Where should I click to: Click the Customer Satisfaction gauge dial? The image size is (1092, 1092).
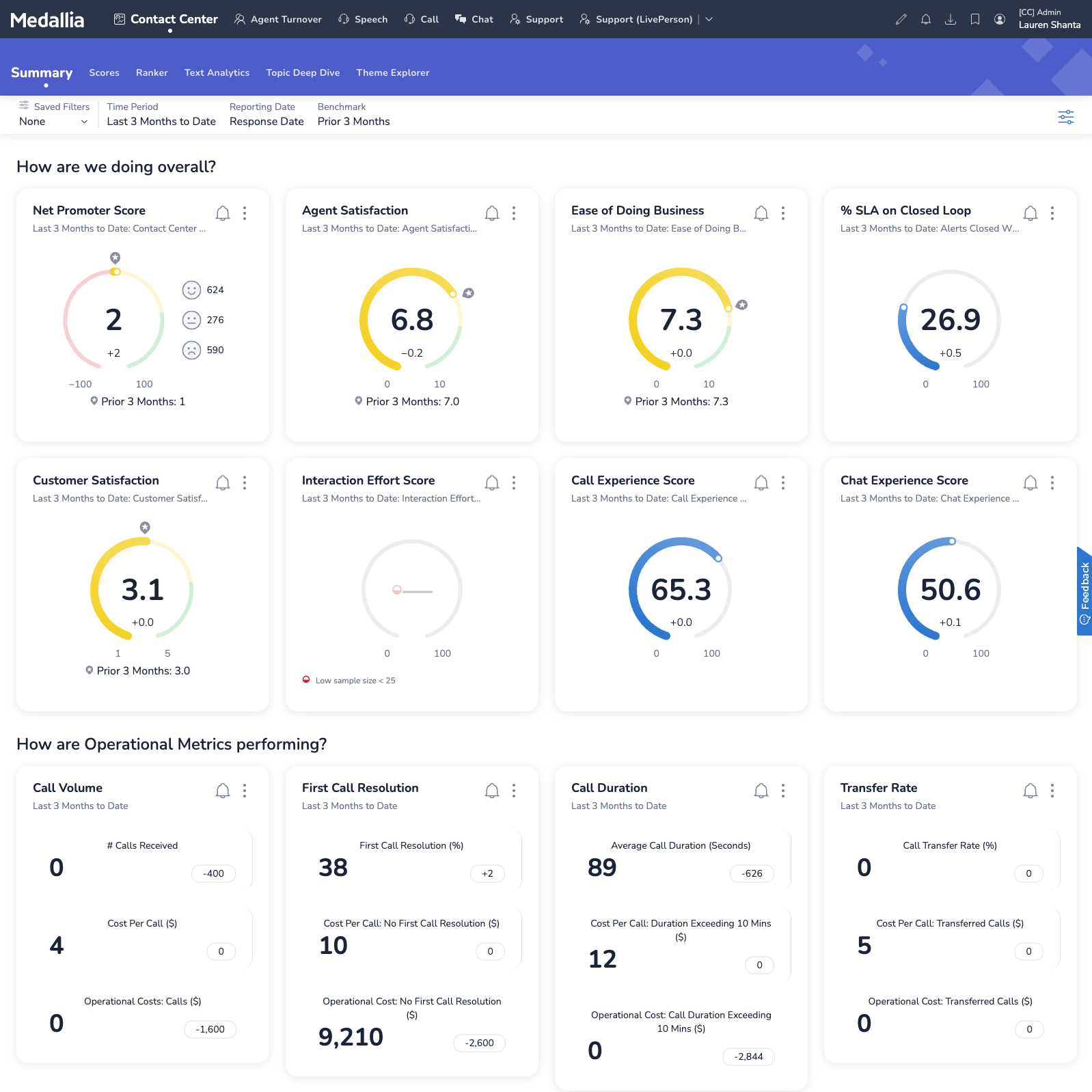point(142,590)
